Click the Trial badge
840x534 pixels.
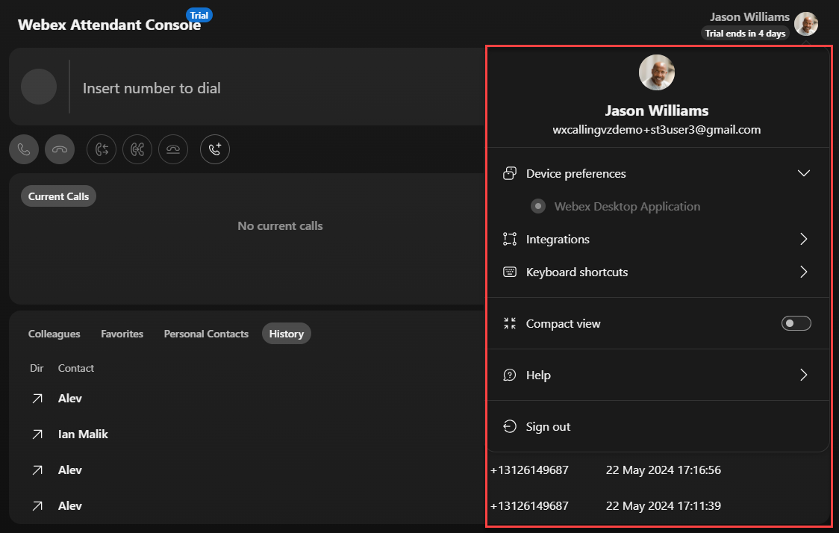click(x=199, y=16)
